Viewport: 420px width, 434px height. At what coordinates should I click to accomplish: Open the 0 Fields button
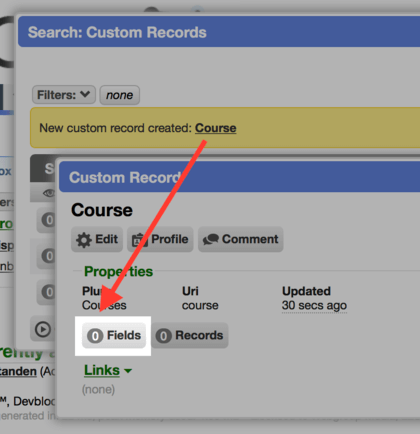point(114,335)
